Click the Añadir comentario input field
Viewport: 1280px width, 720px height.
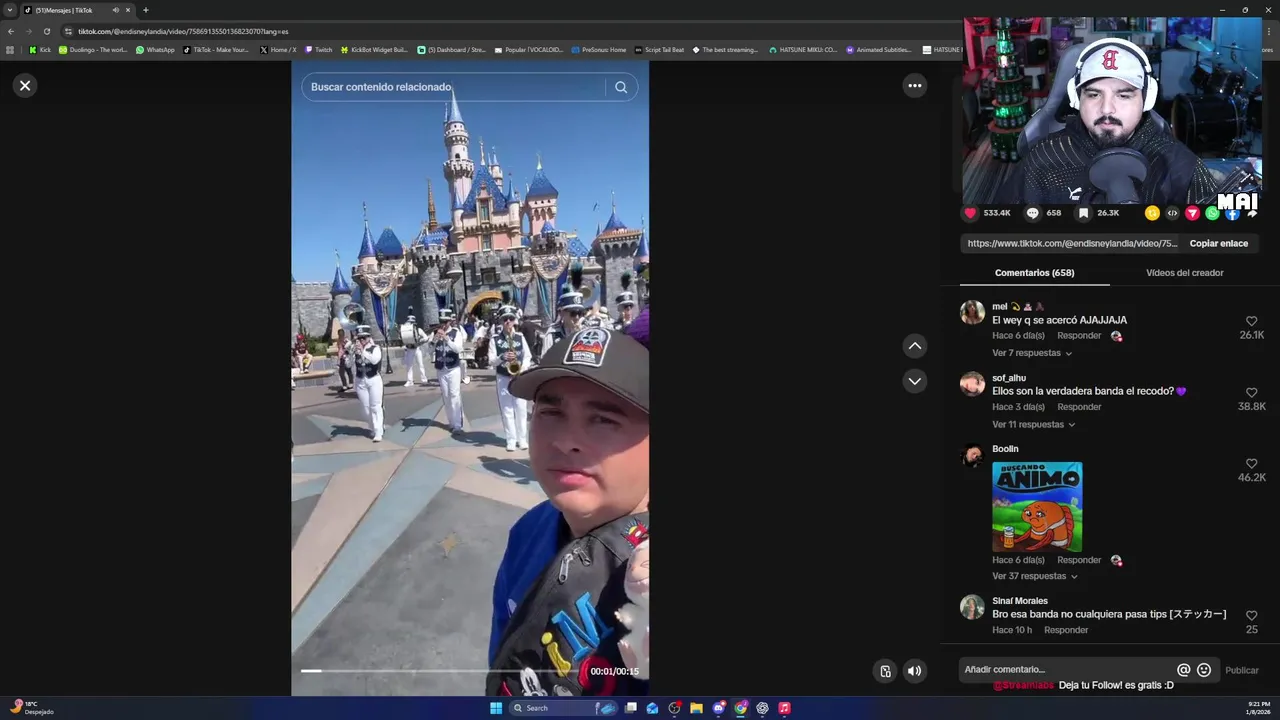[x=1067, y=670]
